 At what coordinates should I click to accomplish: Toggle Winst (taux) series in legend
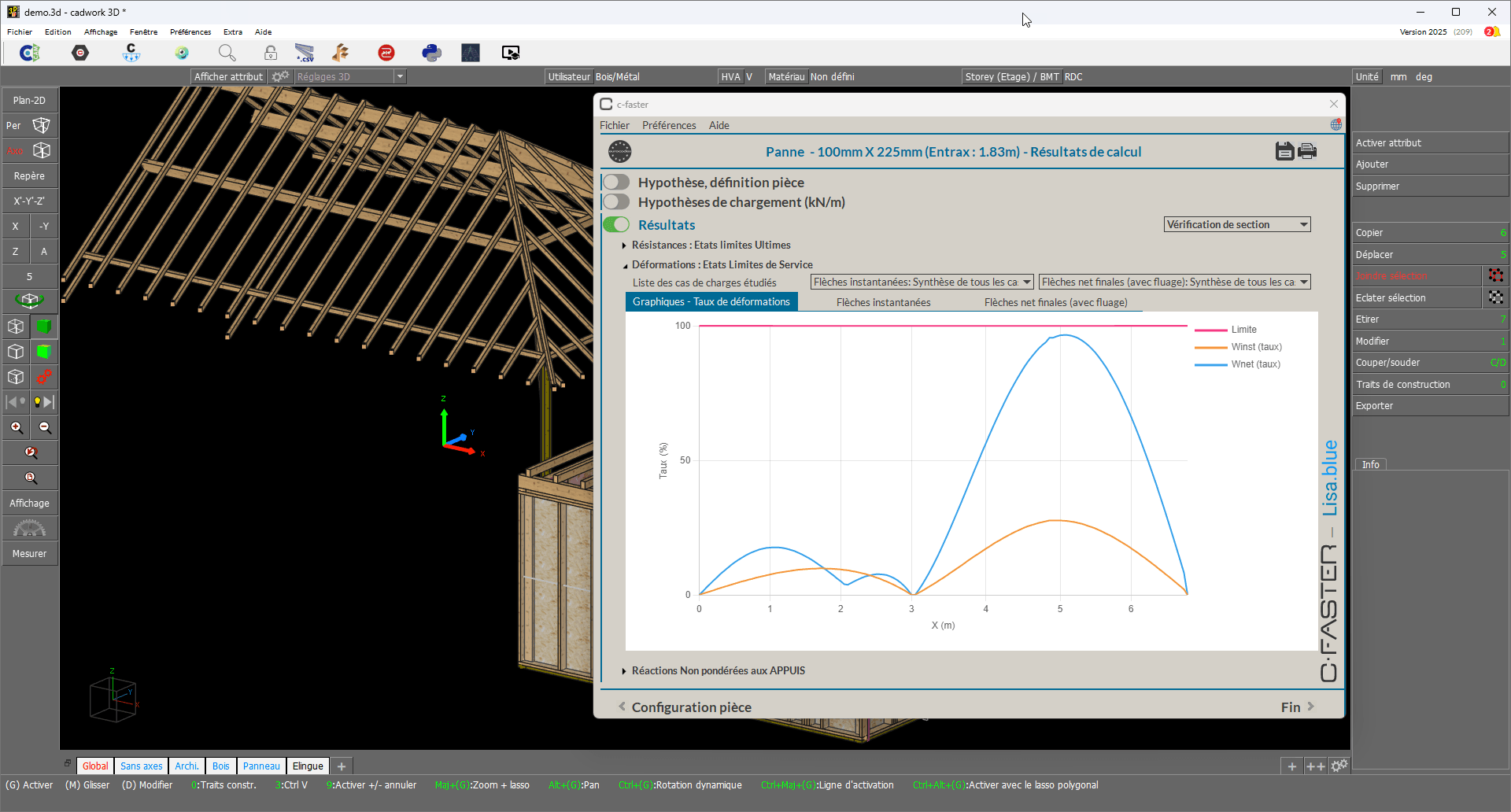click(1239, 347)
